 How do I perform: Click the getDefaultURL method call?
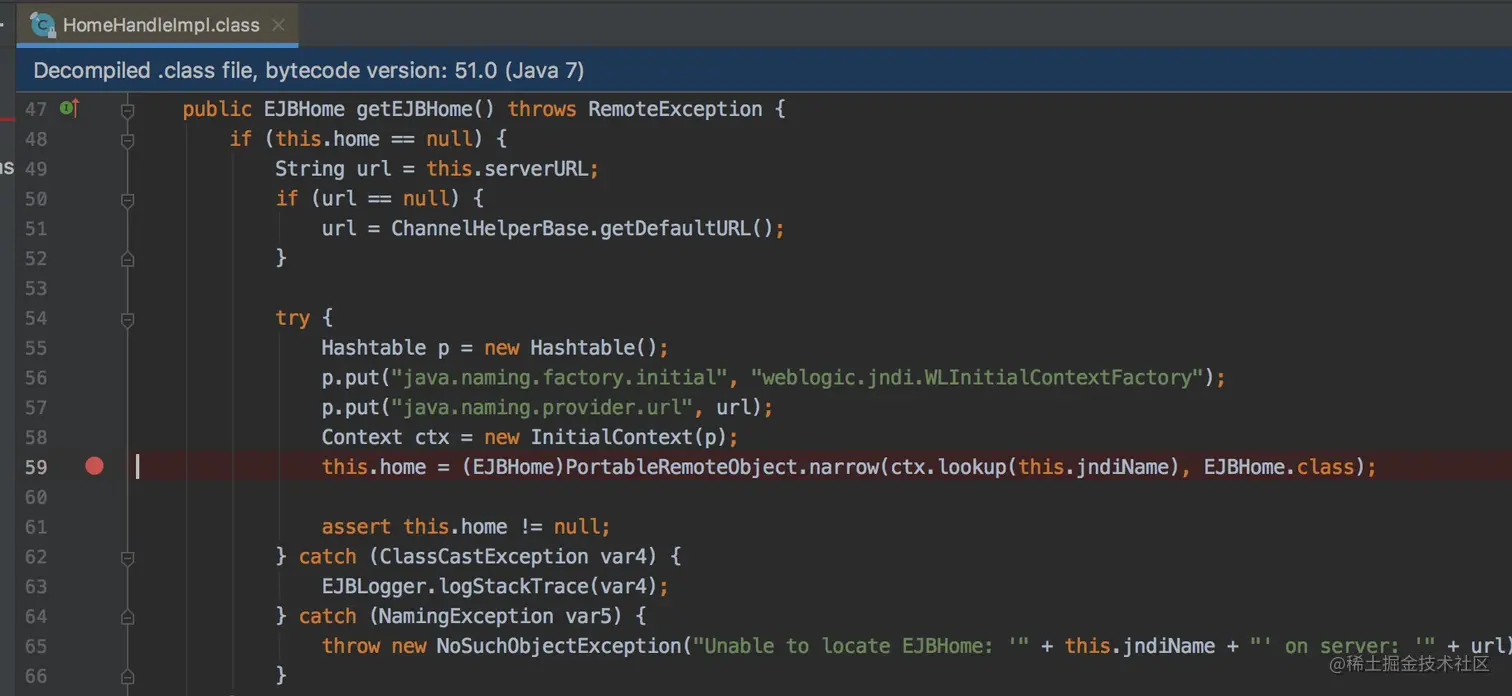pos(675,228)
